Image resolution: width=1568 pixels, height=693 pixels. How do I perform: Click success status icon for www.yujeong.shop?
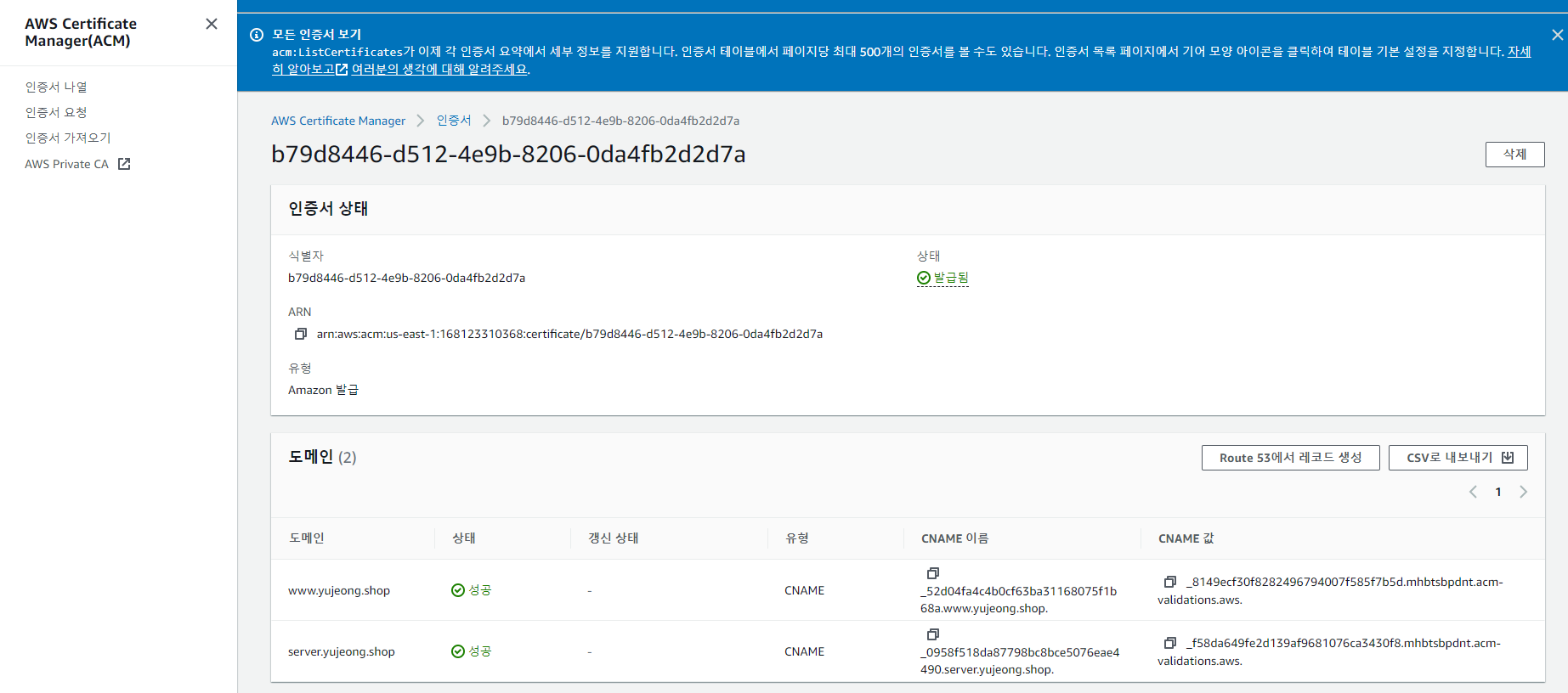[x=458, y=590]
